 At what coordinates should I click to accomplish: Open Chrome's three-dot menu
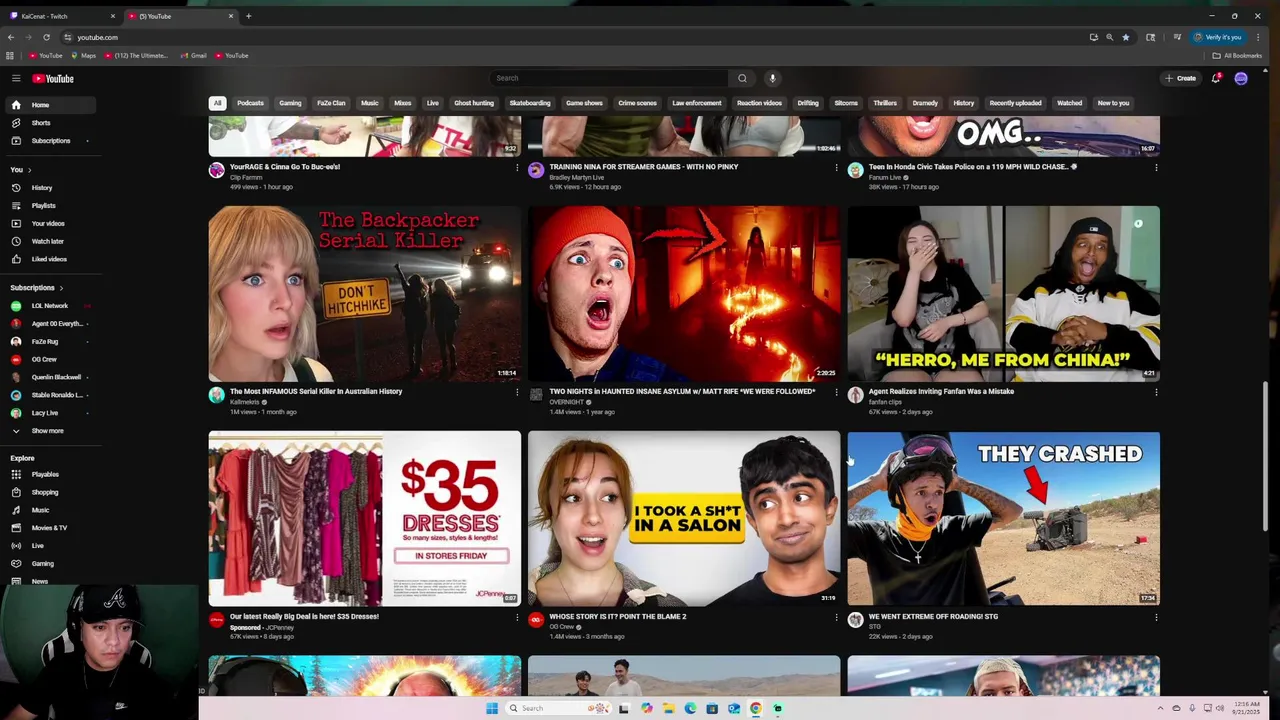click(1258, 37)
